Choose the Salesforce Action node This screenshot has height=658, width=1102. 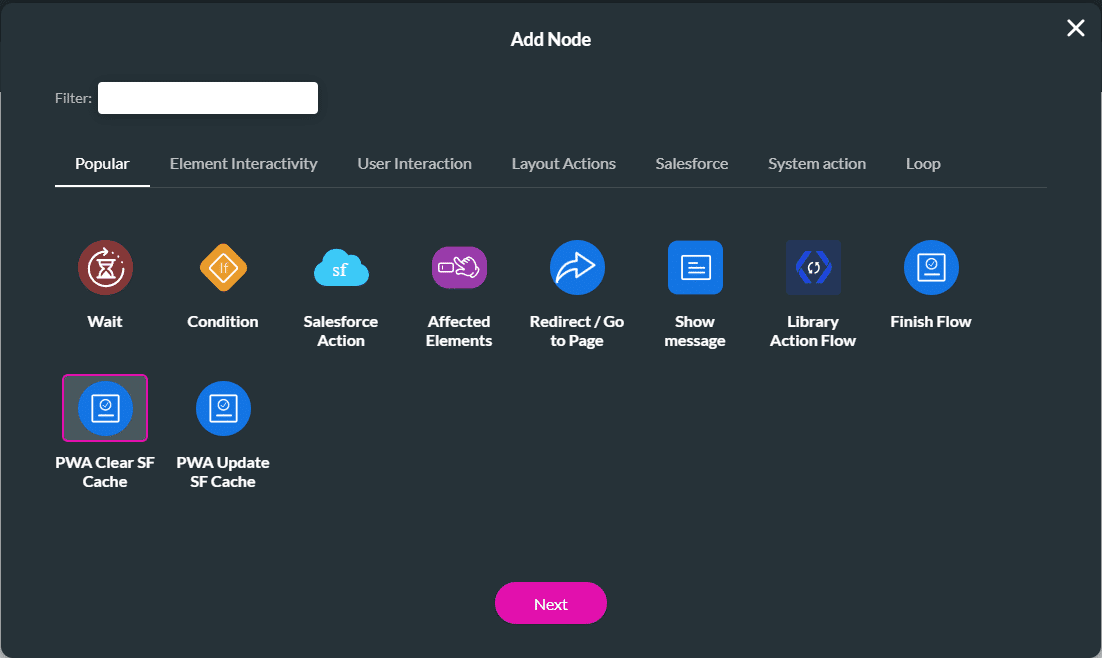coord(340,267)
